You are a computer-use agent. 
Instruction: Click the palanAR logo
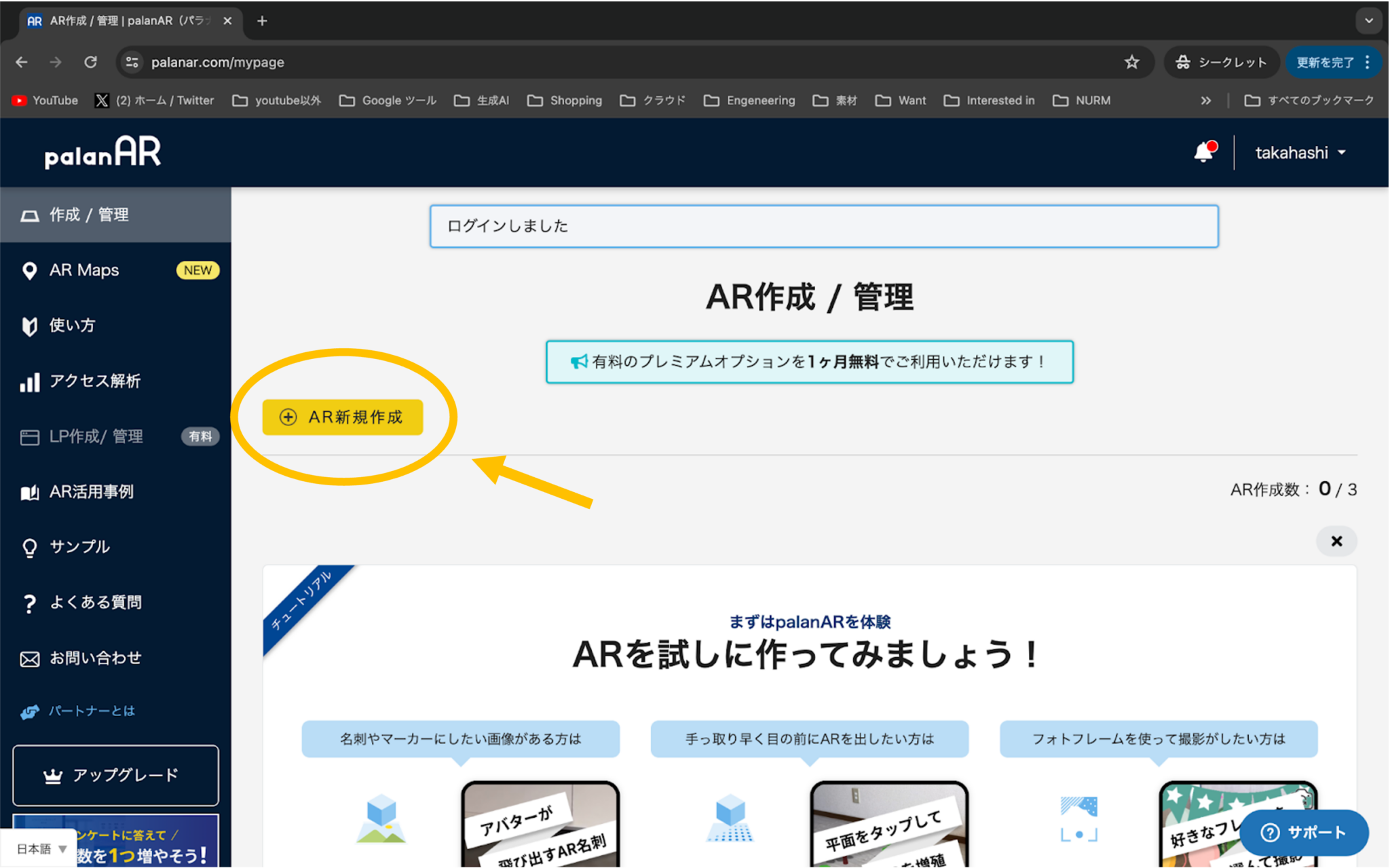(x=102, y=152)
